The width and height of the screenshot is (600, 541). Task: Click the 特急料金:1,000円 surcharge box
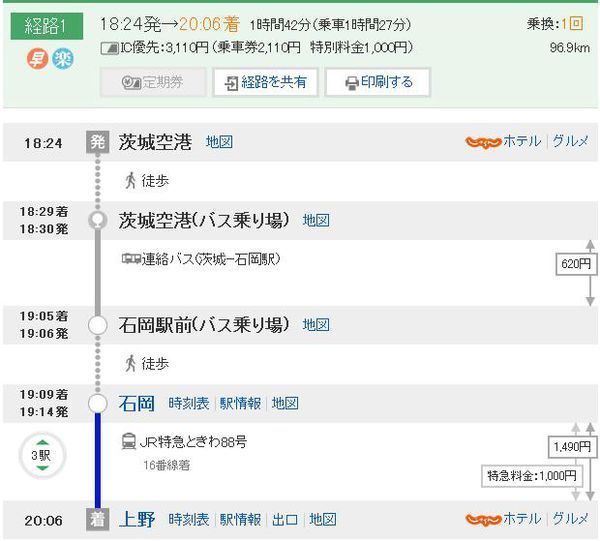pos(532,476)
